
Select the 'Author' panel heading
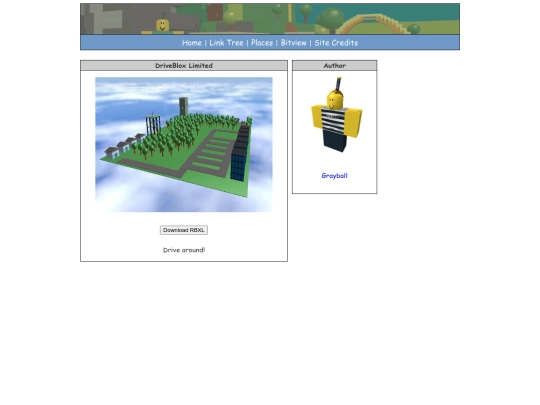(335, 65)
